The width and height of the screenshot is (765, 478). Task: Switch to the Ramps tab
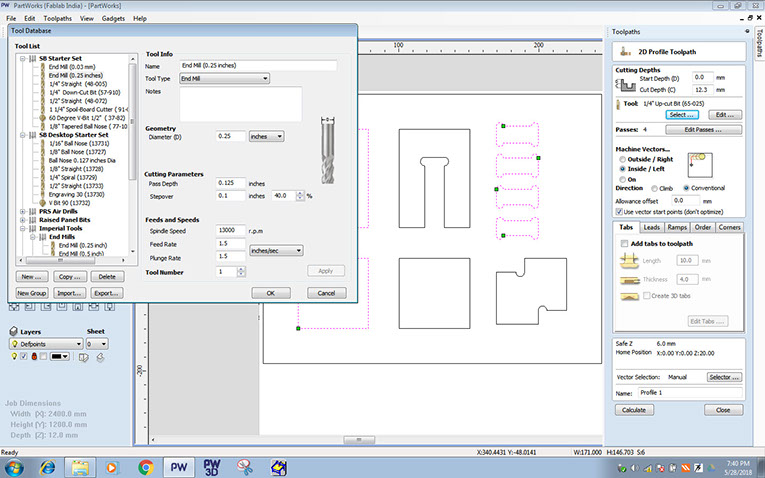[677, 227]
